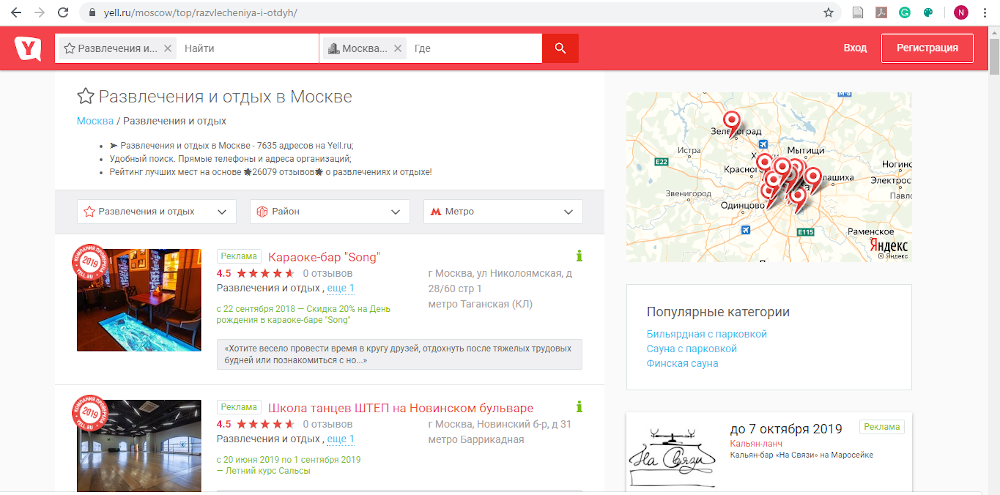Click '0 отзывов' for Школа танцев ШТЕП

(x=327, y=424)
